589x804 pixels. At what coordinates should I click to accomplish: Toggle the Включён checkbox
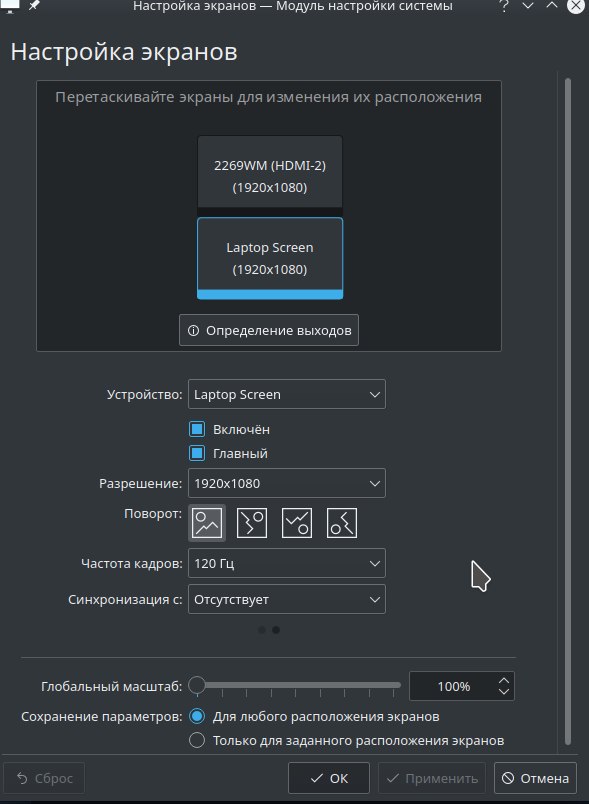(x=197, y=429)
